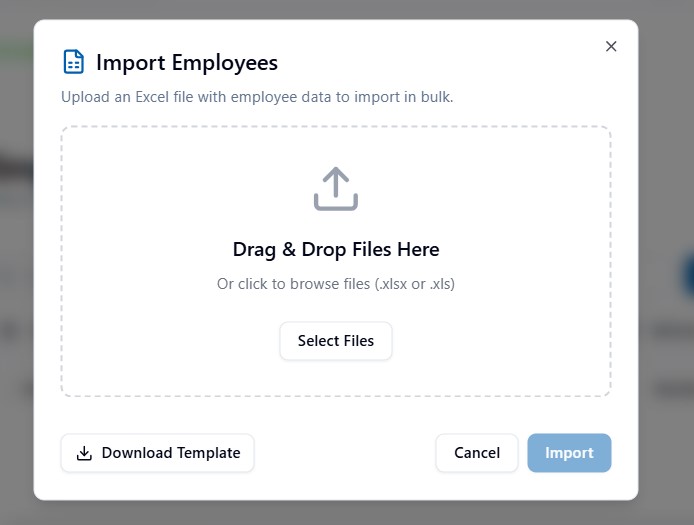Click the upload arrow icon in drop zone

point(336,188)
